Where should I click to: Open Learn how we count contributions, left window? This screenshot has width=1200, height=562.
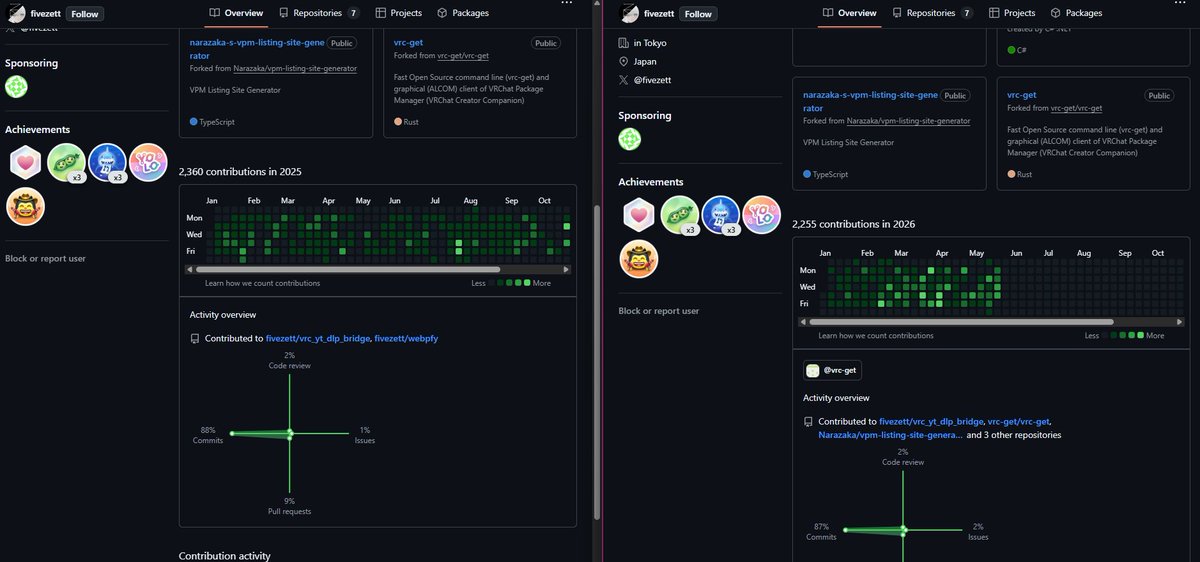(262, 283)
